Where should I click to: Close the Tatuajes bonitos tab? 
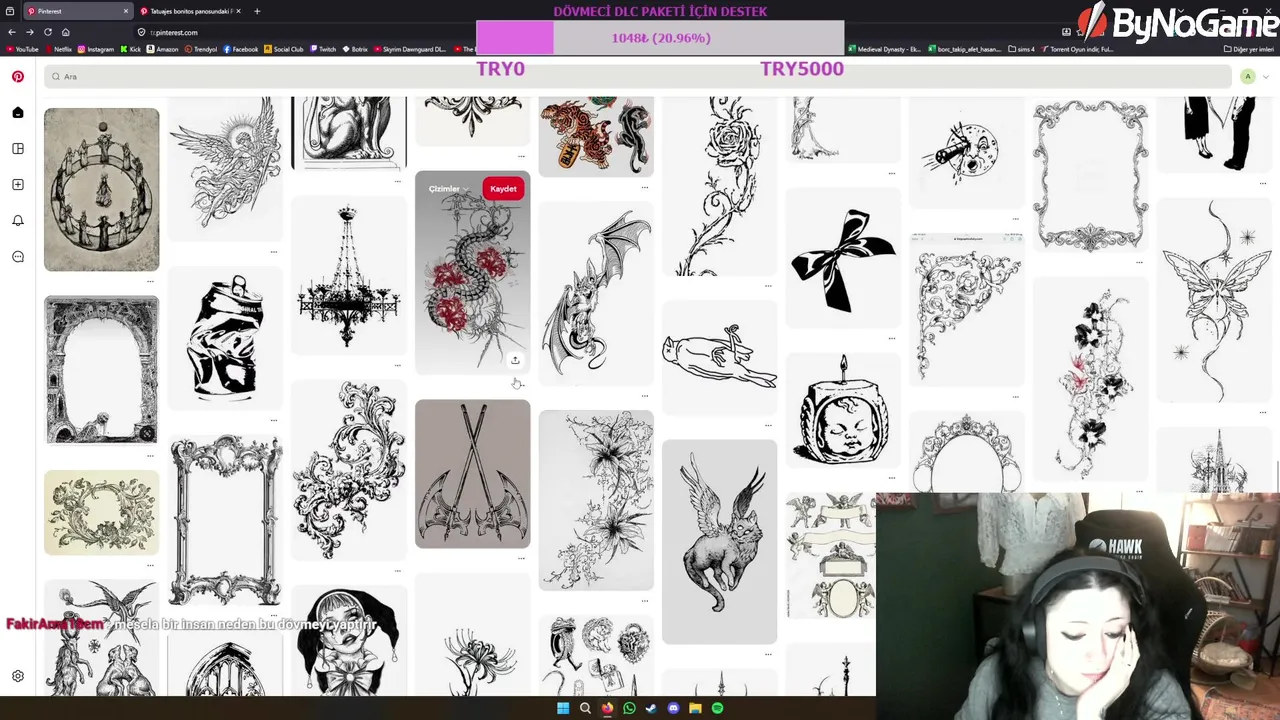click(x=240, y=11)
